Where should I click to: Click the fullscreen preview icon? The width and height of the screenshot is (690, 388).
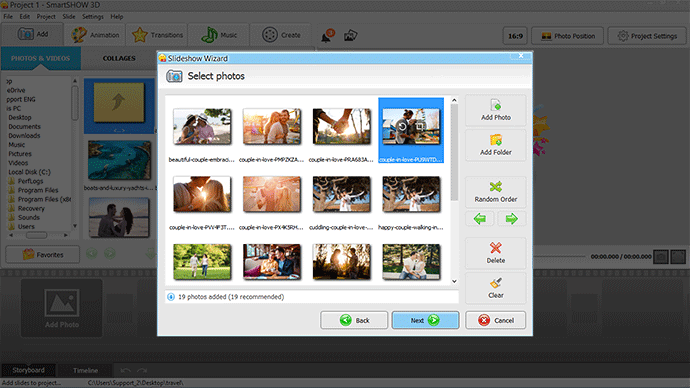tap(678, 256)
